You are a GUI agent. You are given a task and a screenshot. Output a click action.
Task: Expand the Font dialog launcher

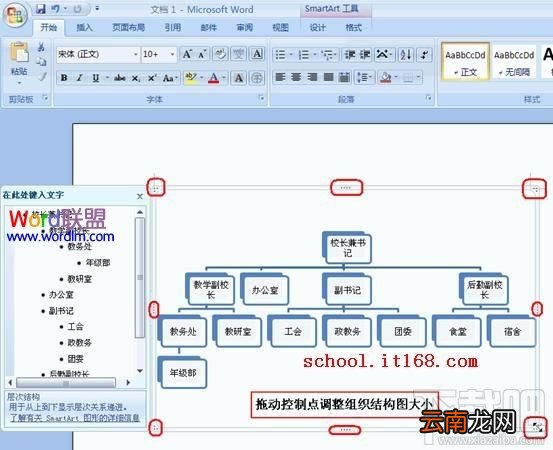click(261, 98)
